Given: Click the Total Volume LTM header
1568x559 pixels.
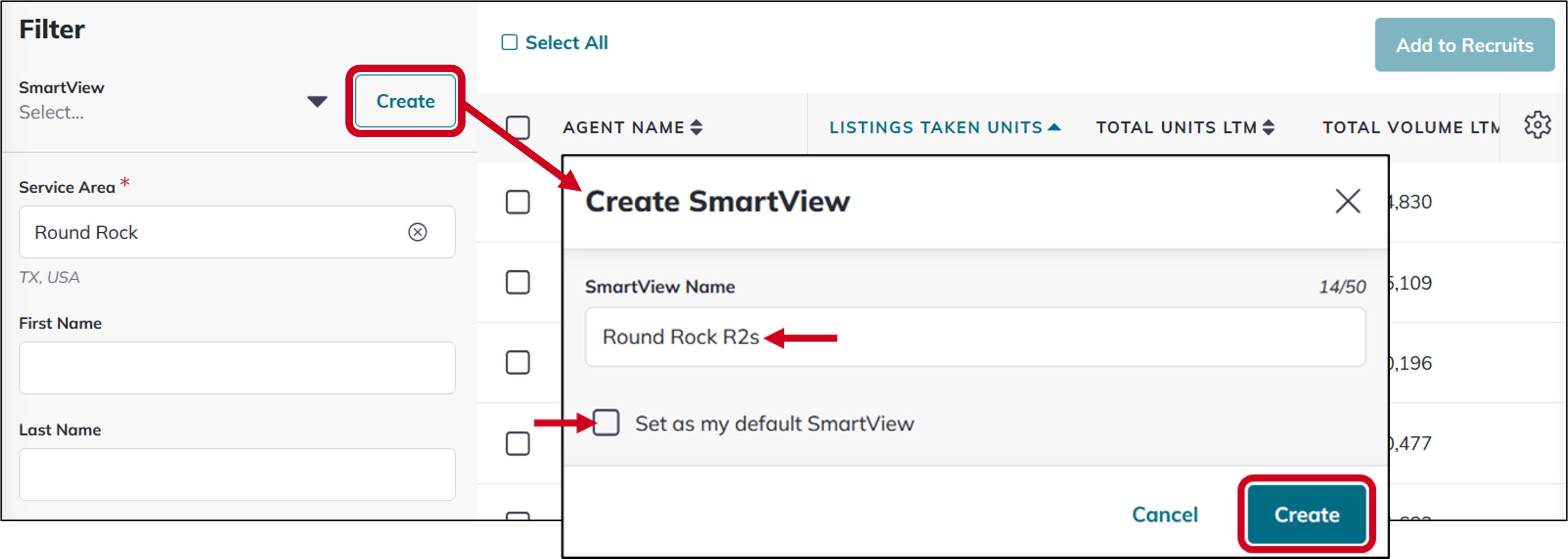Looking at the screenshot, I should tap(1411, 127).
